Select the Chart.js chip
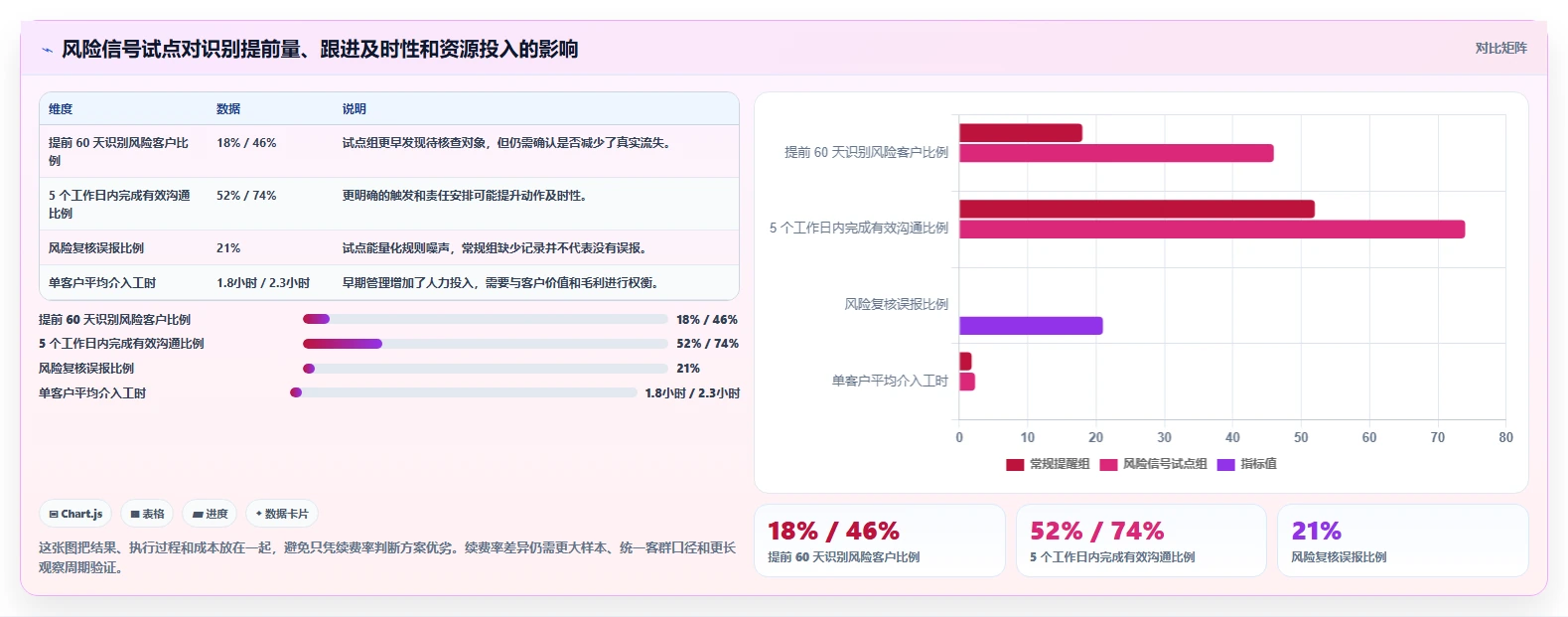This screenshot has height=617, width=1568. pyautogui.click(x=75, y=514)
